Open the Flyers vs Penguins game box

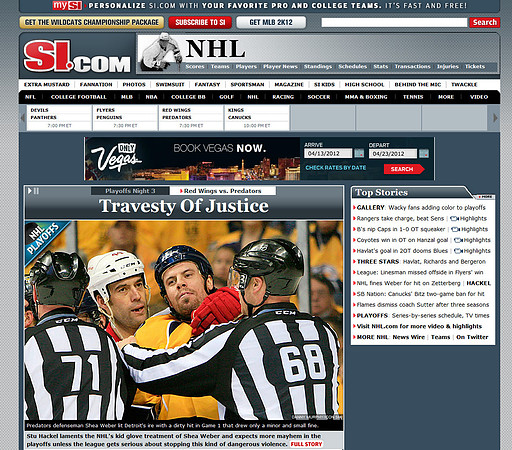[x=125, y=118]
